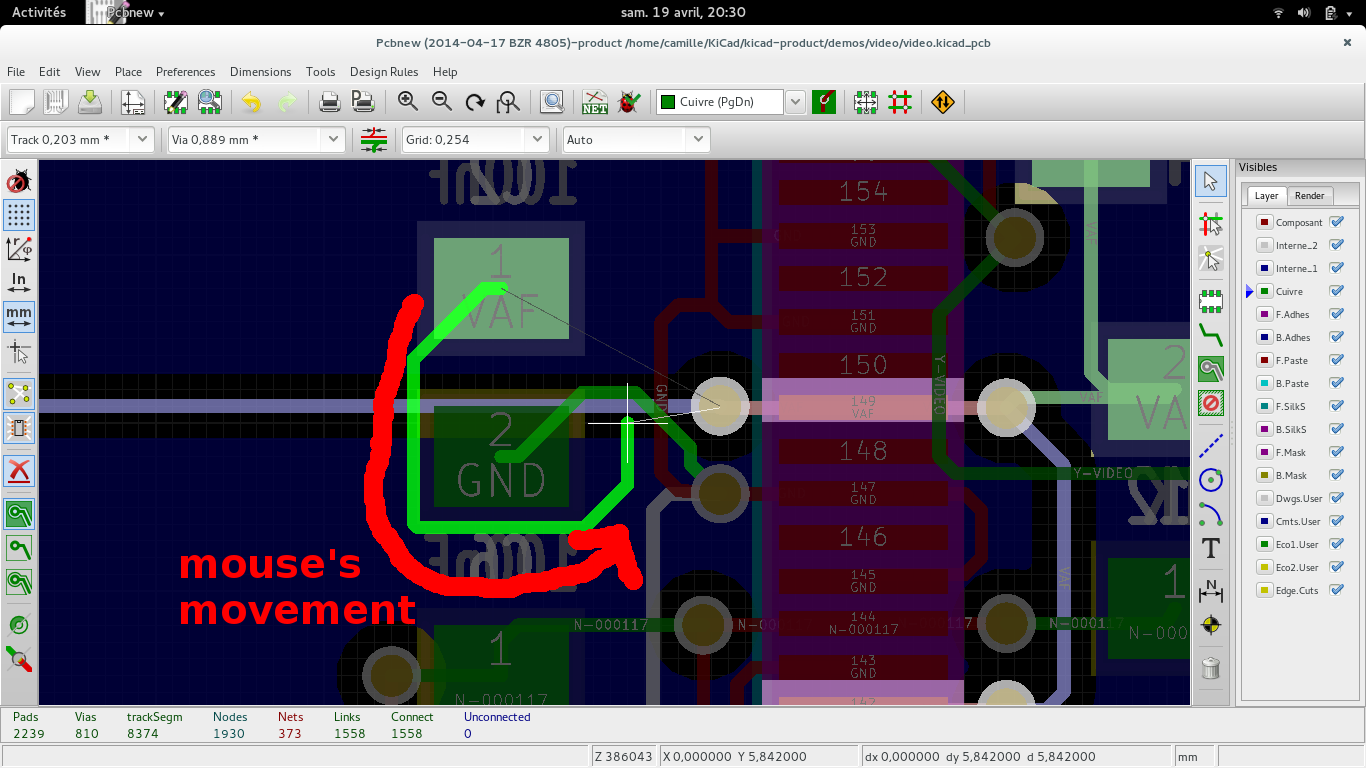Click the Undo arrow in toolbar

coord(251,101)
